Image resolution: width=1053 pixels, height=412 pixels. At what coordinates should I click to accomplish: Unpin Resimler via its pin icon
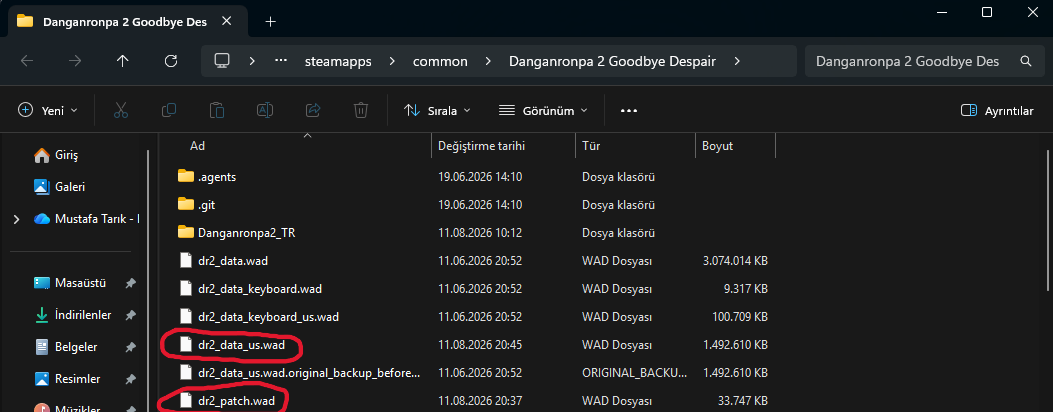tap(131, 378)
